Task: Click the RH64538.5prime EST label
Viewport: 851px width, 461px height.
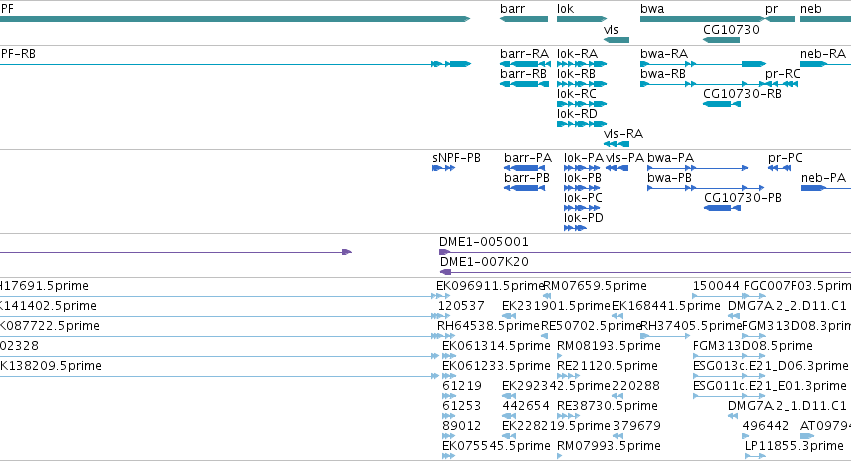Action: (488, 326)
